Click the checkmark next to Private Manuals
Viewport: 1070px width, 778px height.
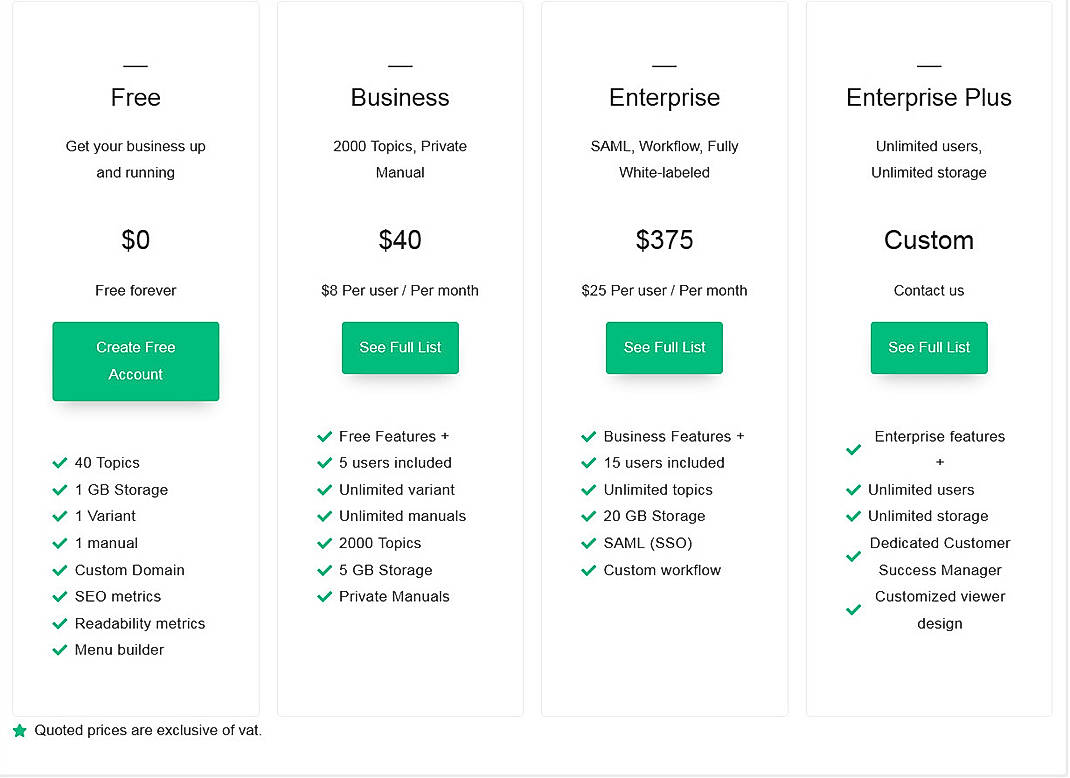click(325, 597)
